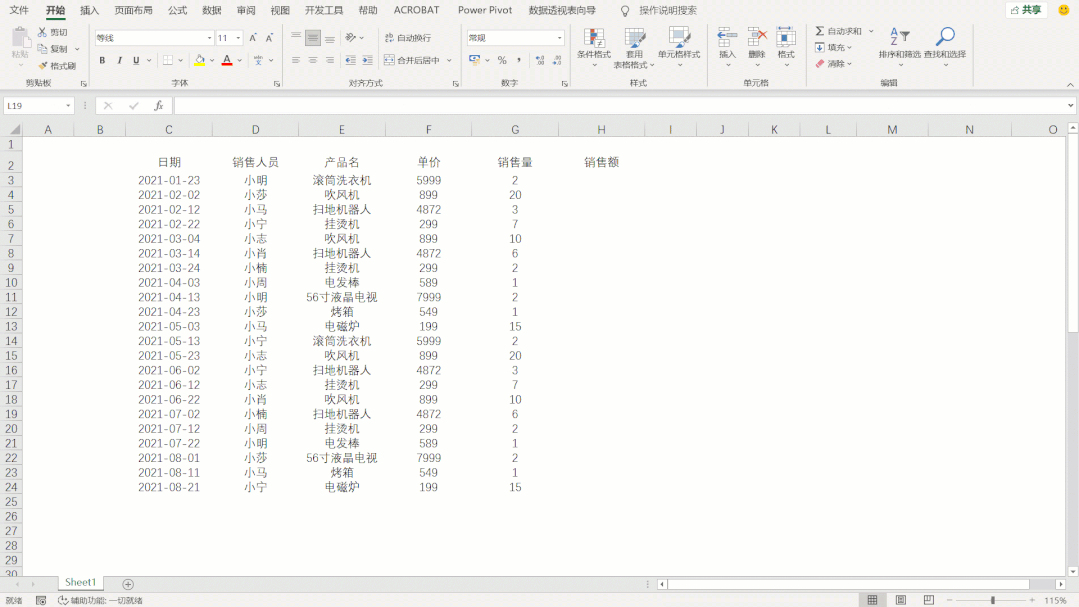Click the Format Painter (格式刷) brush

pyautogui.click(x=57, y=66)
